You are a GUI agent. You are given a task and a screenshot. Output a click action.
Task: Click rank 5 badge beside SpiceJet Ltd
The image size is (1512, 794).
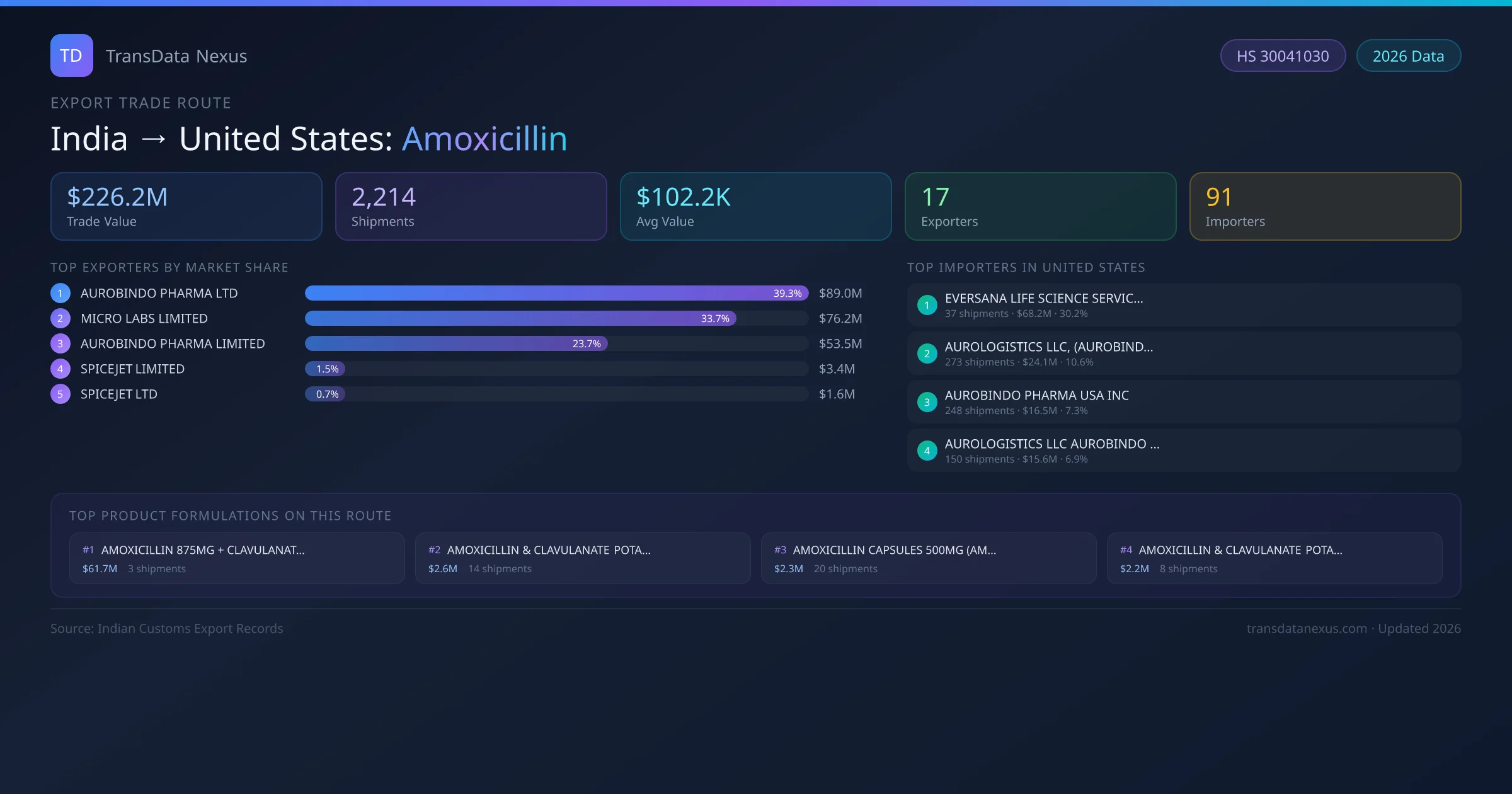60,394
